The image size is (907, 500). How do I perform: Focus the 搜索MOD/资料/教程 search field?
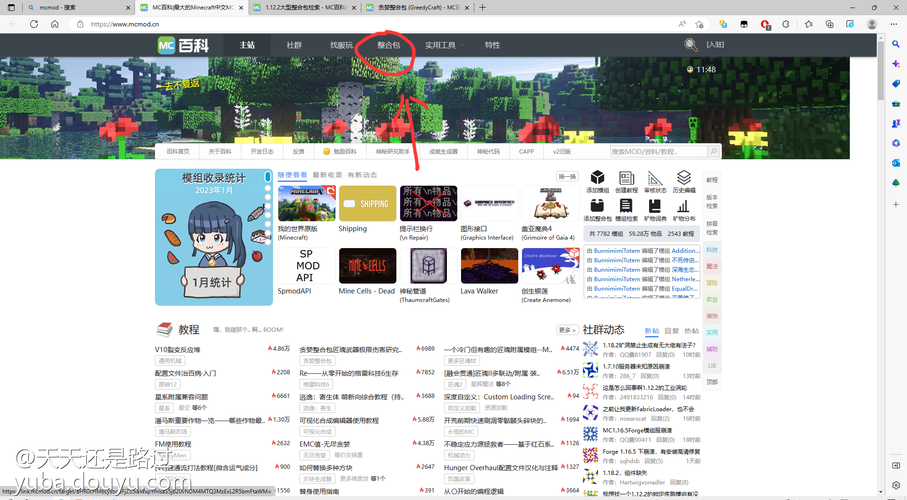click(658, 151)
